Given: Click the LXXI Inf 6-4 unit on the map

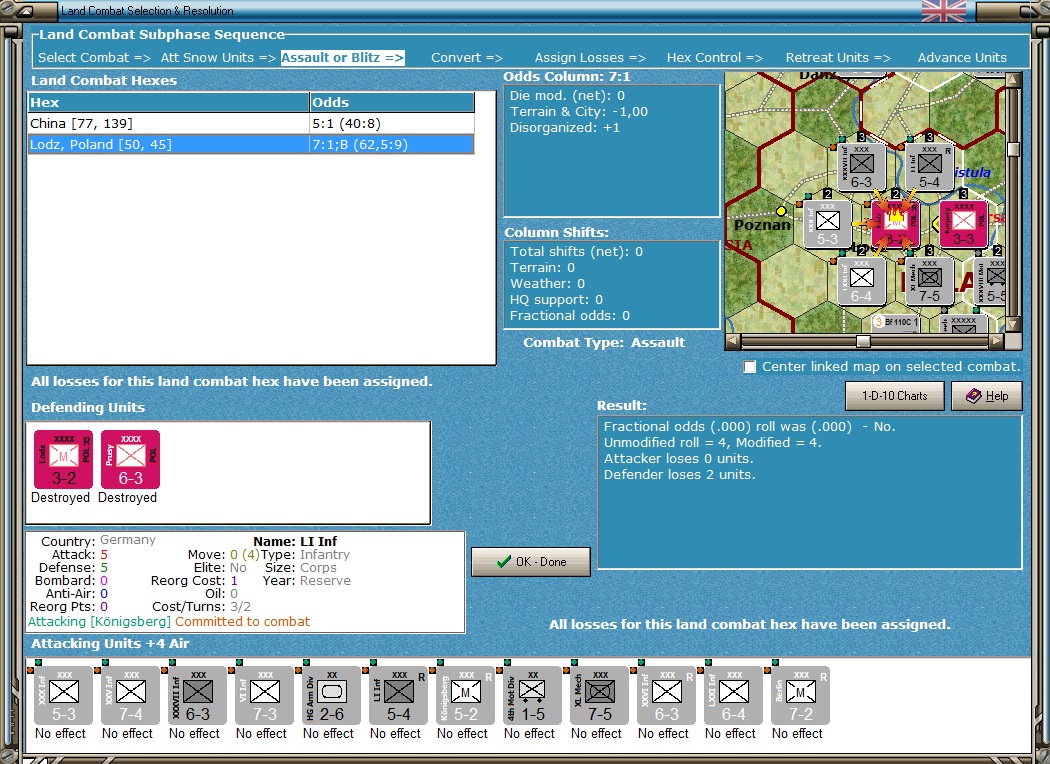Looking at the screenshot, I should click(862, 281).
